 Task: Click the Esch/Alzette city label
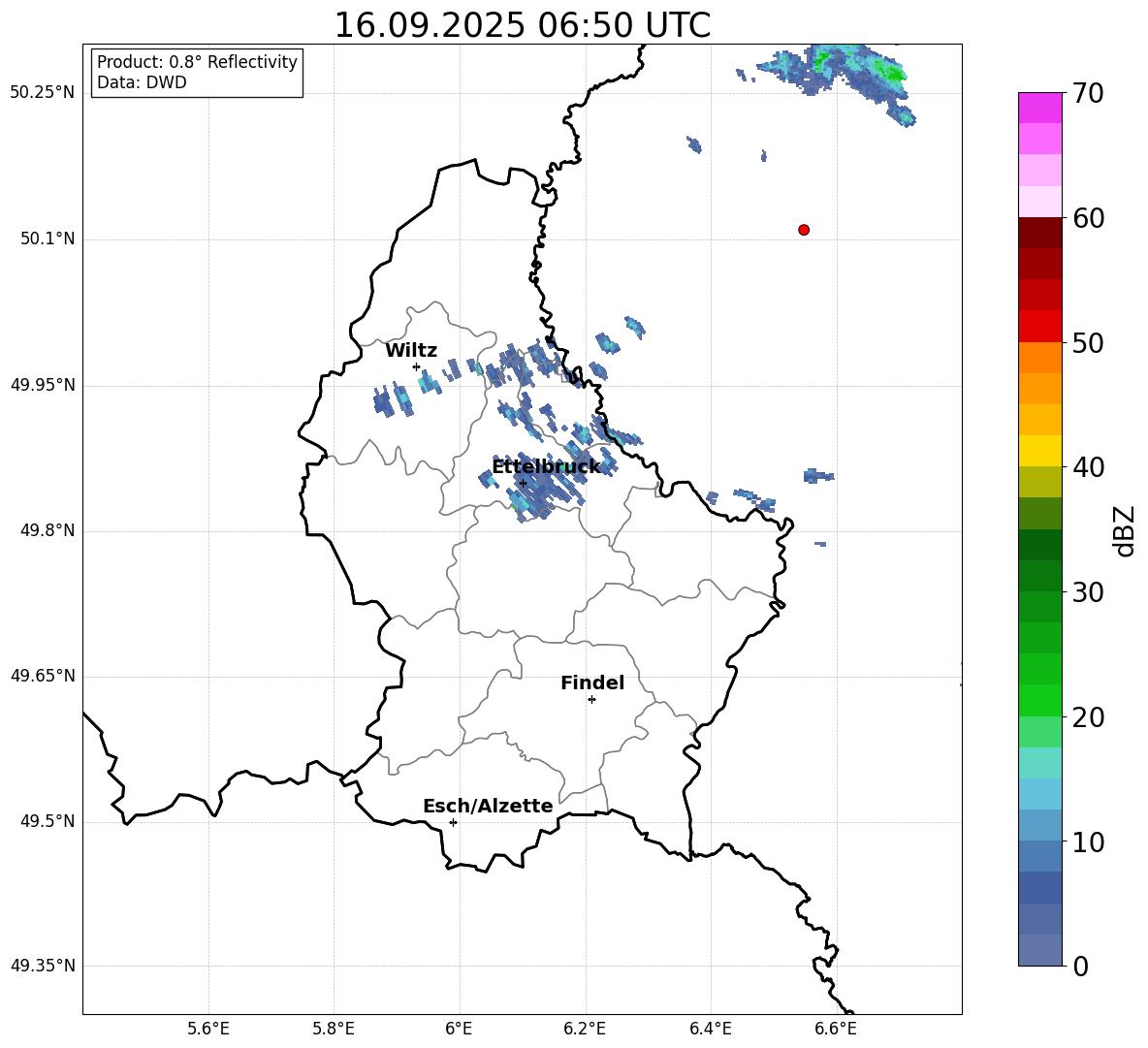(488, 806)
